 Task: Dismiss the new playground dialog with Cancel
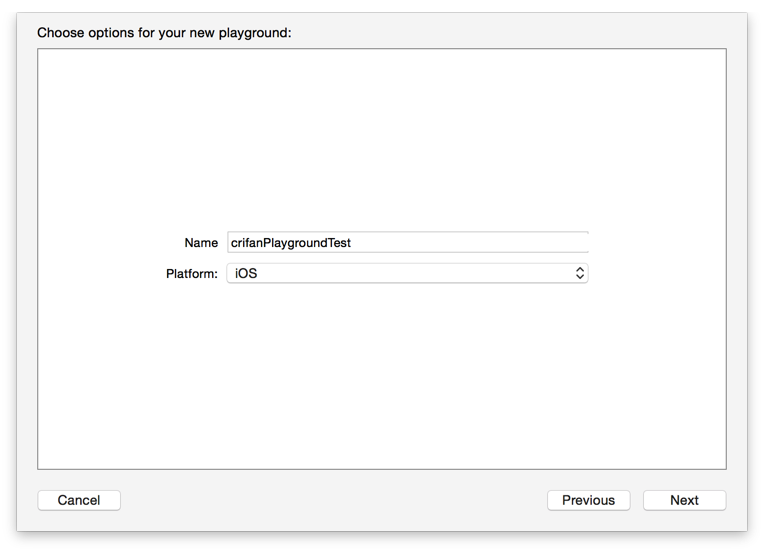(x=79, y=500)
